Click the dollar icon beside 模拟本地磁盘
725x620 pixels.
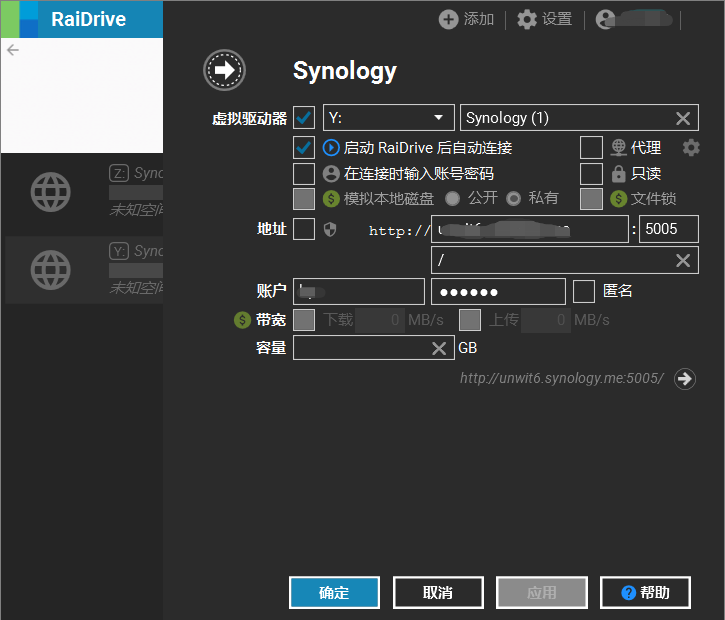tap(331, 199)
